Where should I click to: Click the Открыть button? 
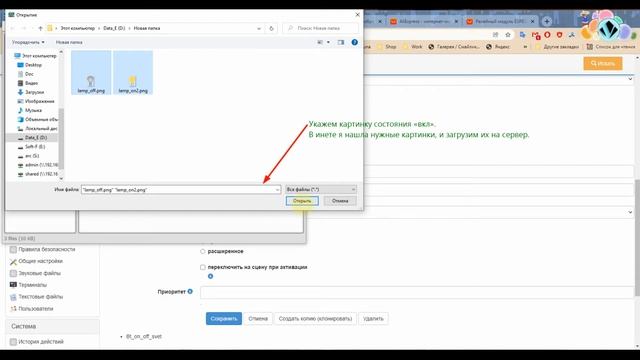(302, 201)
